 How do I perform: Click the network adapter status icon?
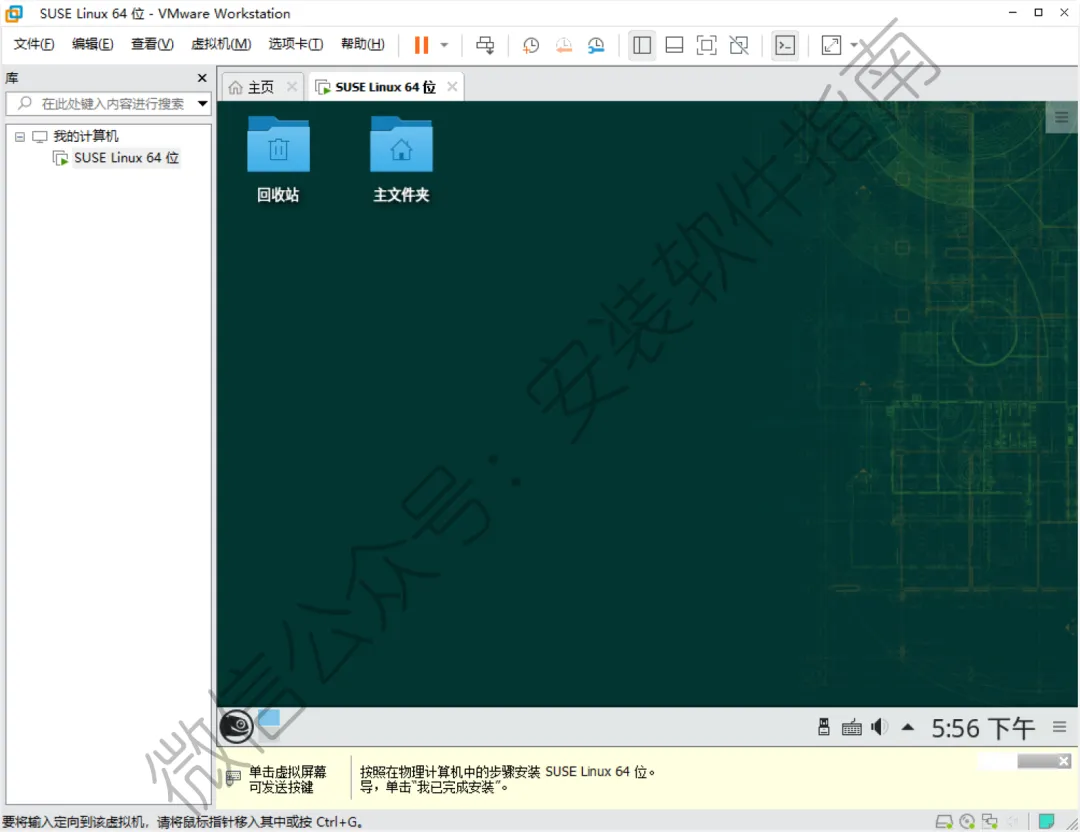(x=990, y=822)
